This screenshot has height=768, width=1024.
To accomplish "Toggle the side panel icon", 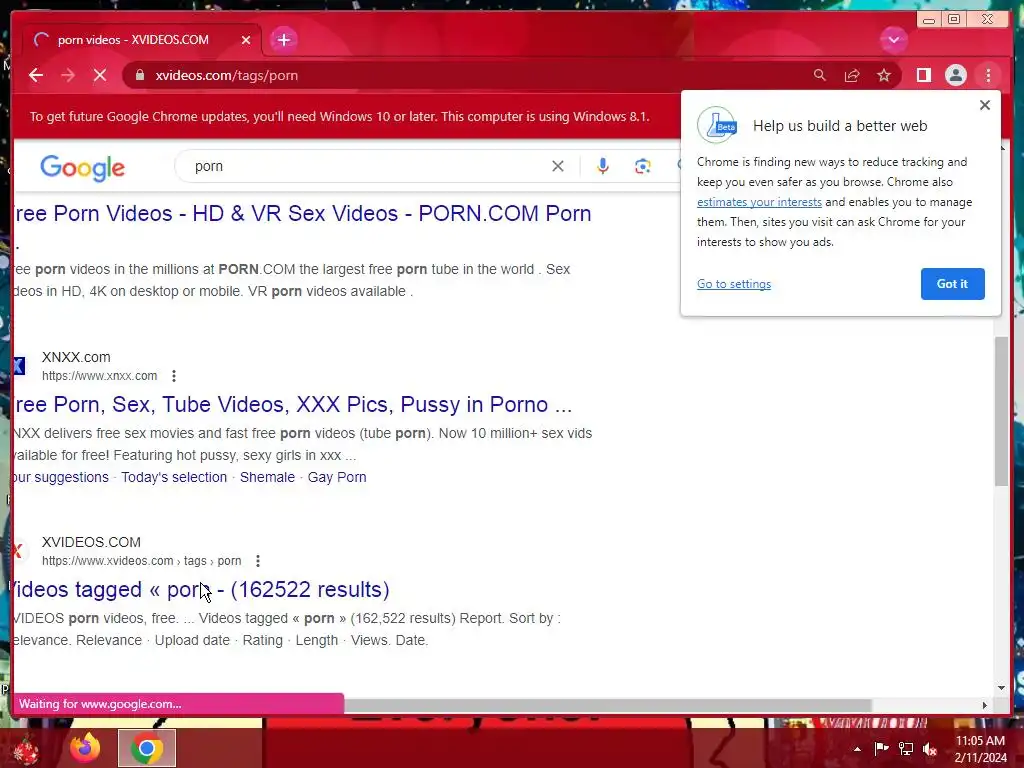I will point(923,75).
